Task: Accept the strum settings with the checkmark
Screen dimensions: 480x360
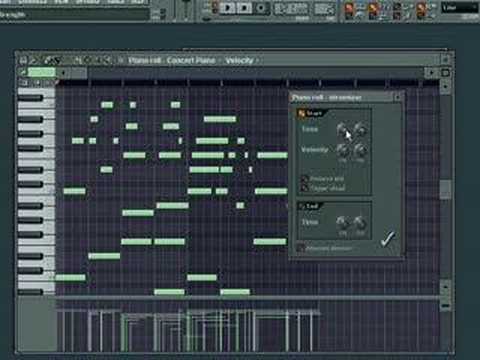Action: [x=388, y=239]
